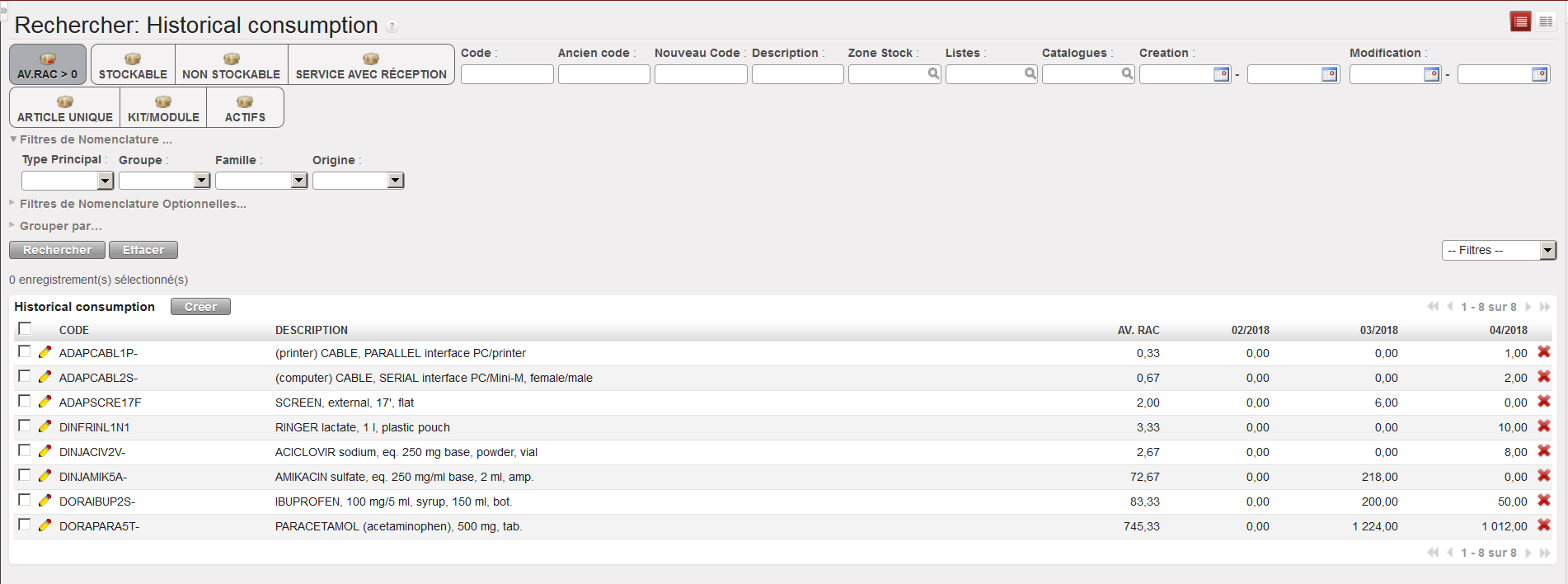This screenshot has height=584, width=1568.
Task: Delete the DORAPARA5T- row with red X
Action: tap(1543, 525)
